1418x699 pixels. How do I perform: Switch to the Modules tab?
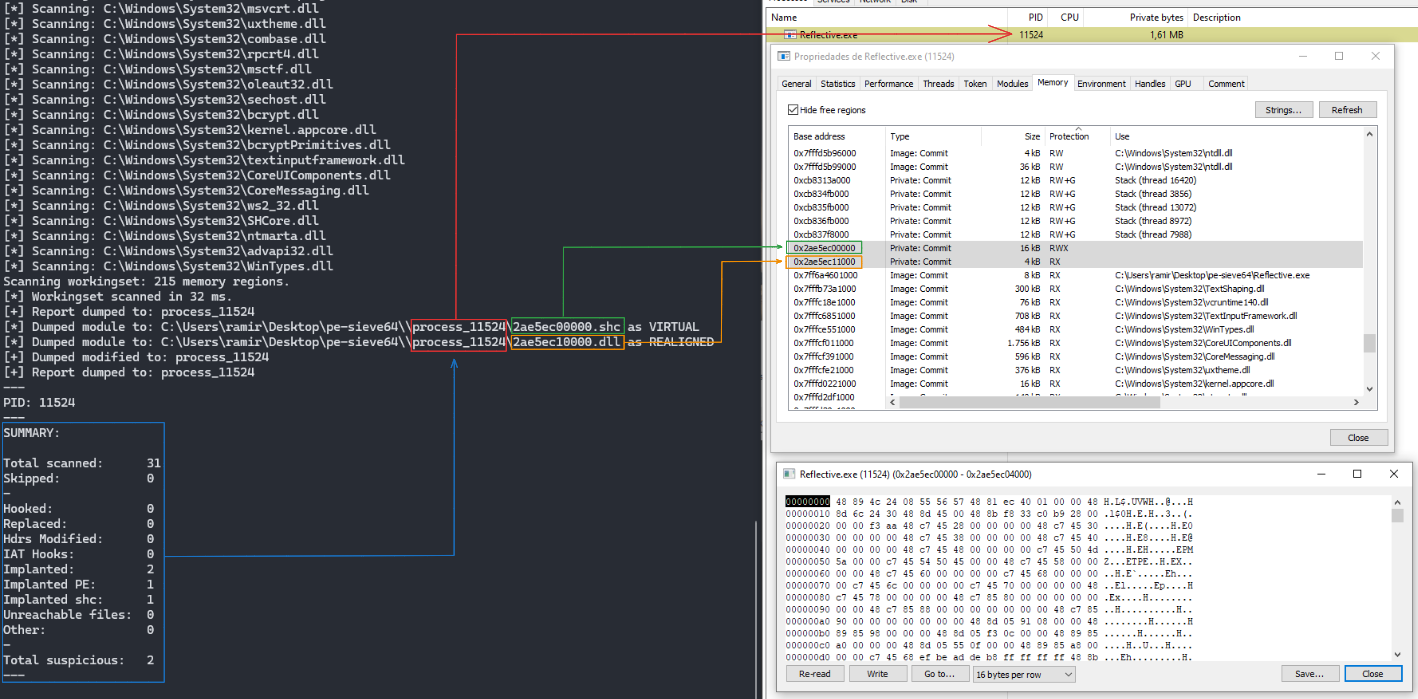[x=1012, y=84]
